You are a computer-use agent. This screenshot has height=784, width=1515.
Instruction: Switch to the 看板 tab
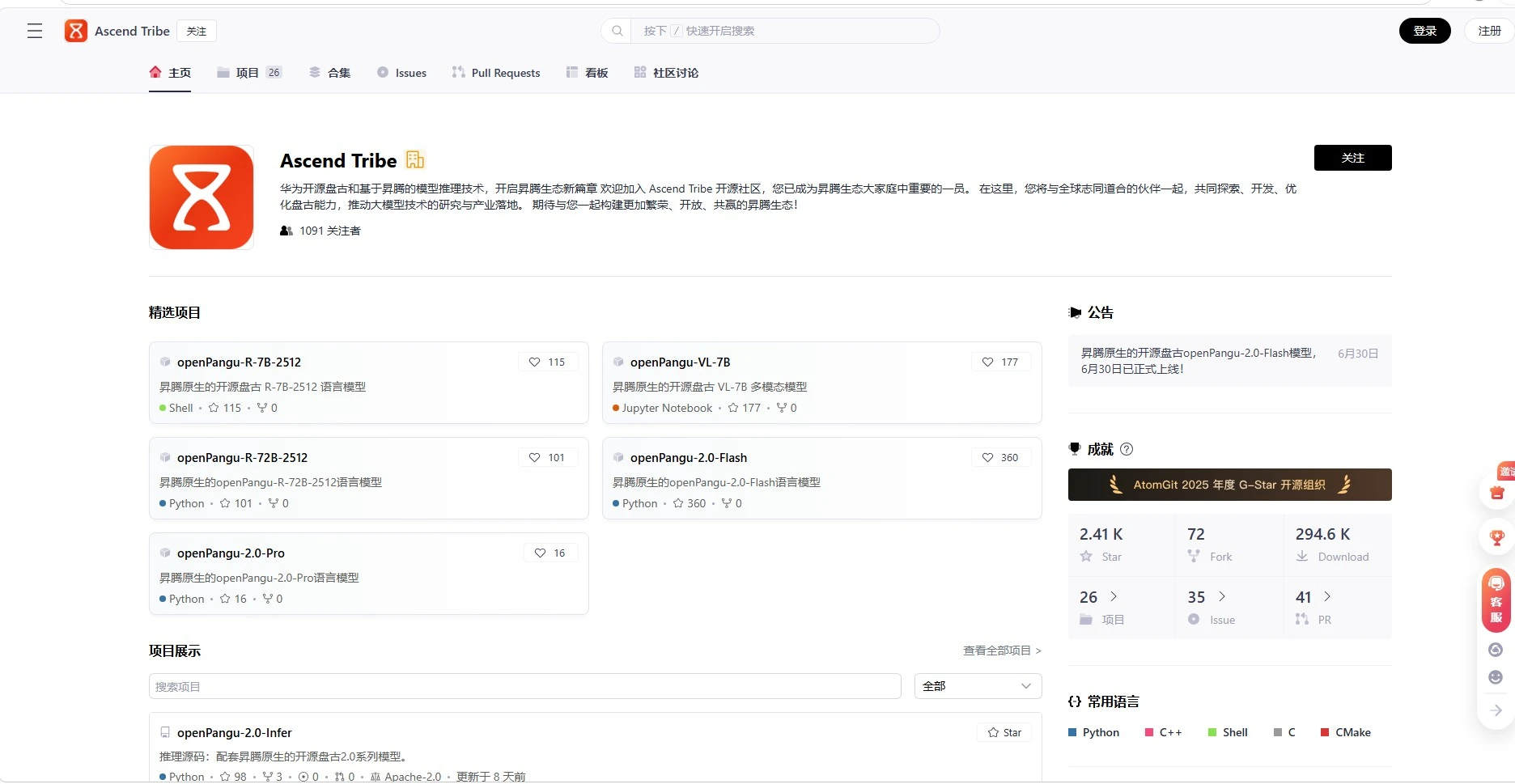click(587, 73)
